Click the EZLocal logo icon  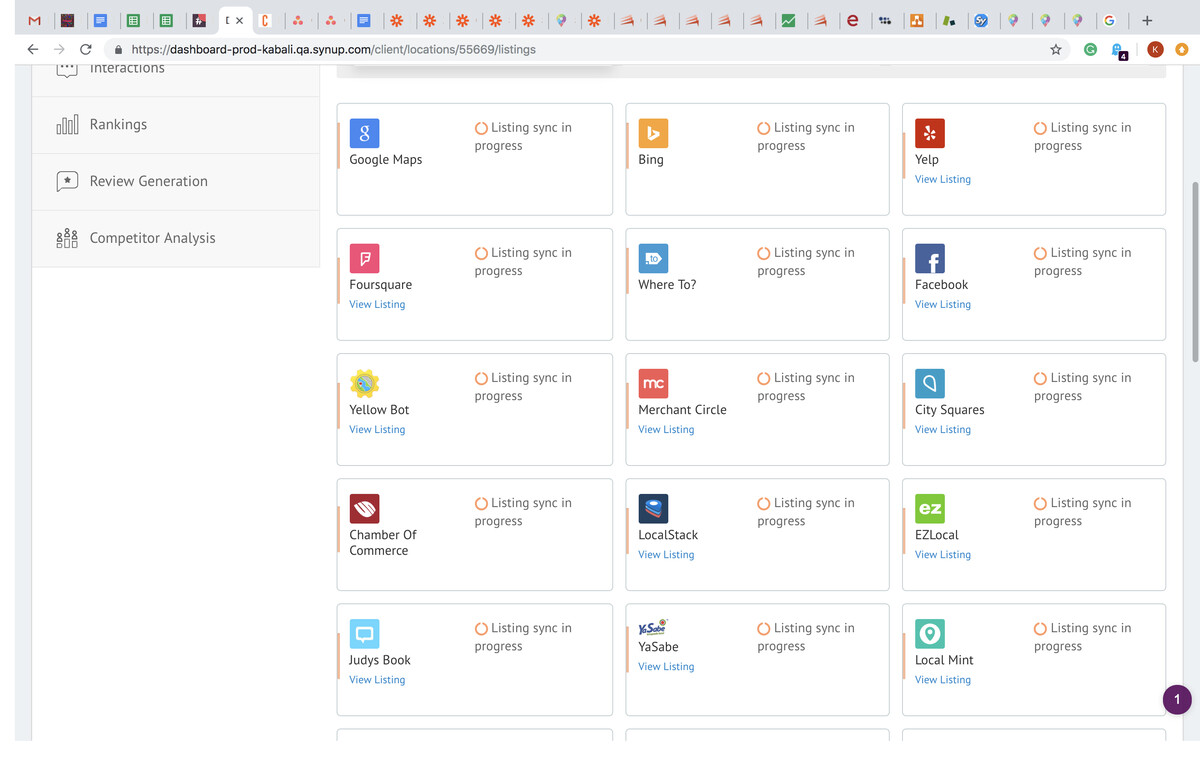[x=929, y=508]
